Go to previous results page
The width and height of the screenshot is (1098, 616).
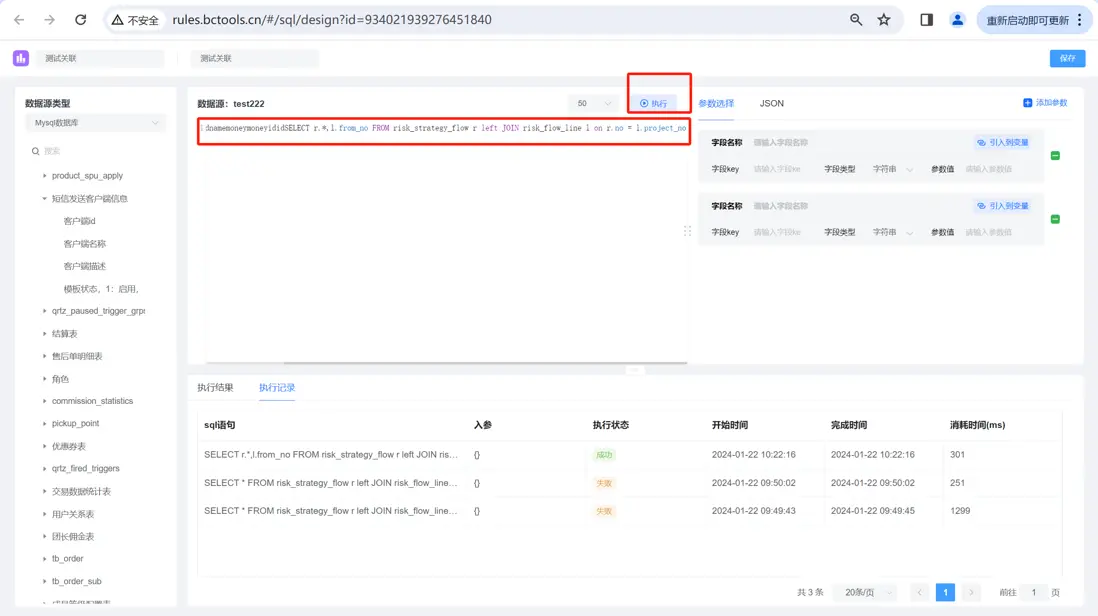click(x=919, y=592)
